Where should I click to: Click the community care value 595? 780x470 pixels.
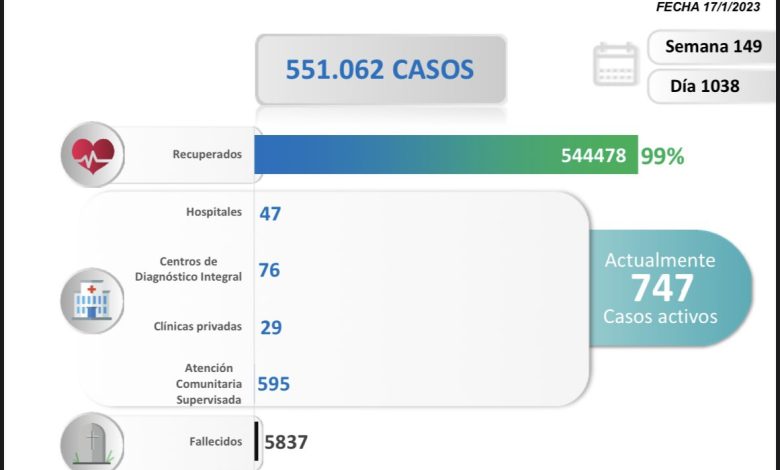pos(274,384)
